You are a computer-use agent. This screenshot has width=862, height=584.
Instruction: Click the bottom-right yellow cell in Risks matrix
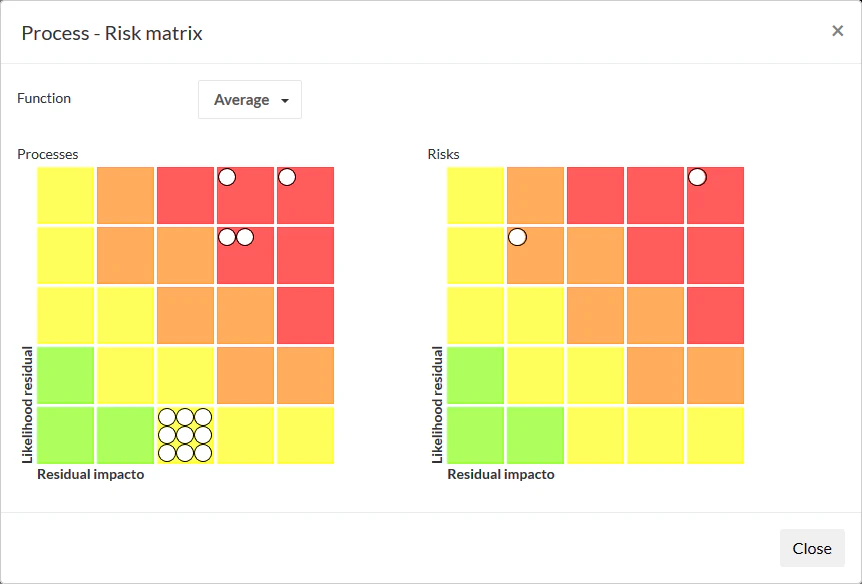pyautogui.click(x=715, y=435)
